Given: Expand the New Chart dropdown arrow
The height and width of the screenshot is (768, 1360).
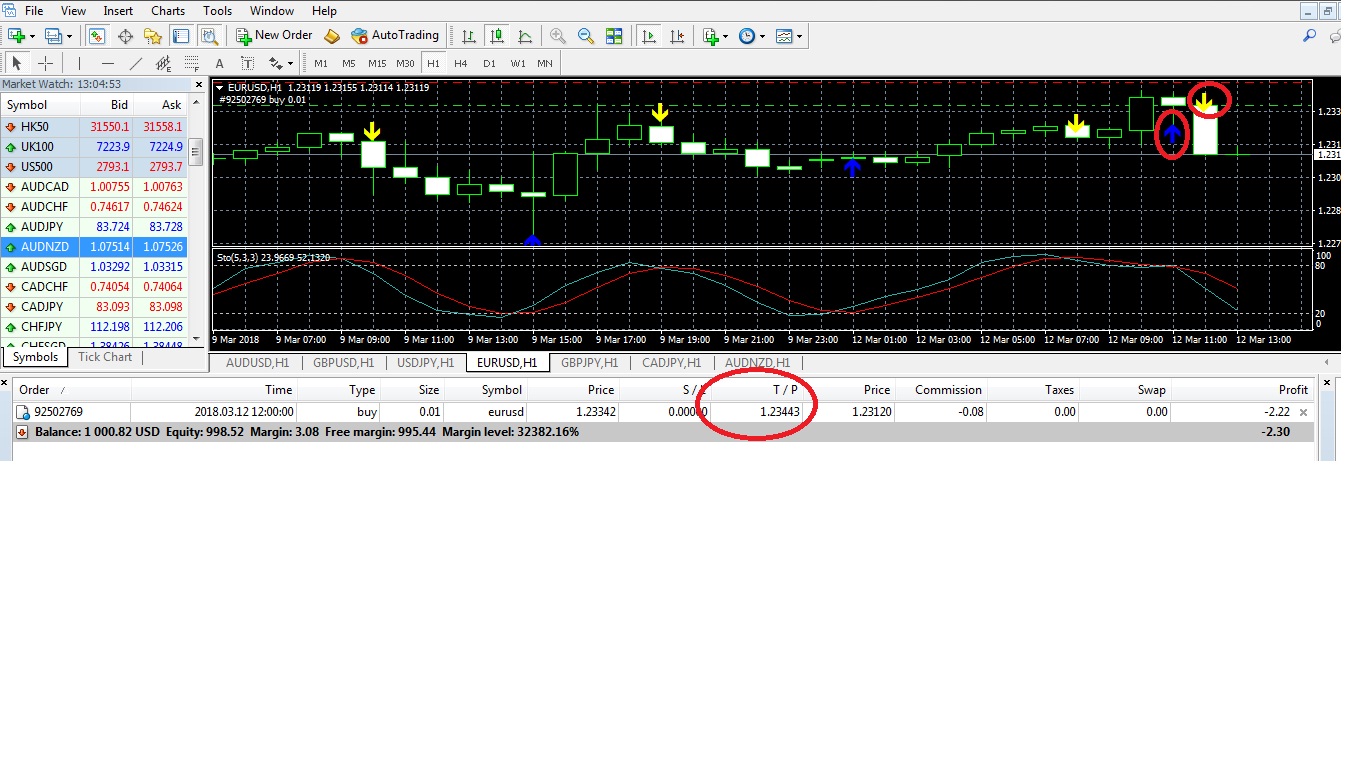Looking at the screenshot, I should (x=33, y=36).
